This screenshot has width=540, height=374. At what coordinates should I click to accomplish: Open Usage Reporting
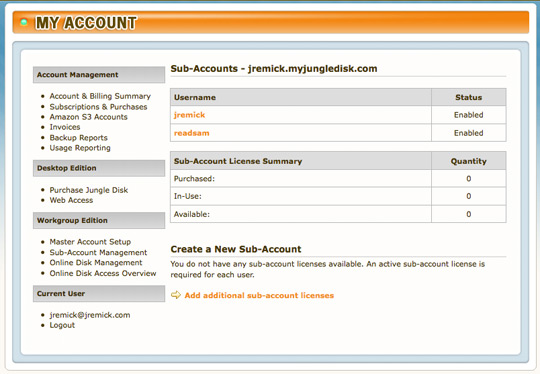[x=80, y=148]
